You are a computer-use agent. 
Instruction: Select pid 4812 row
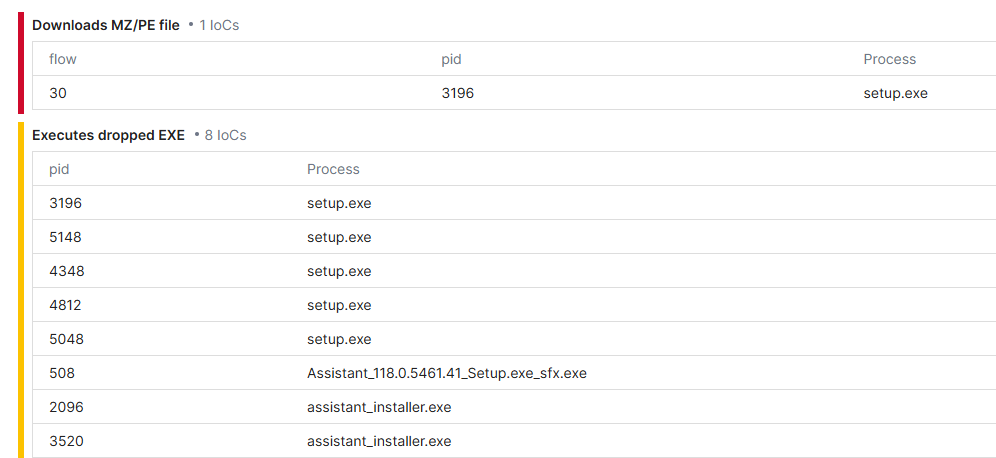click(66, 305)
